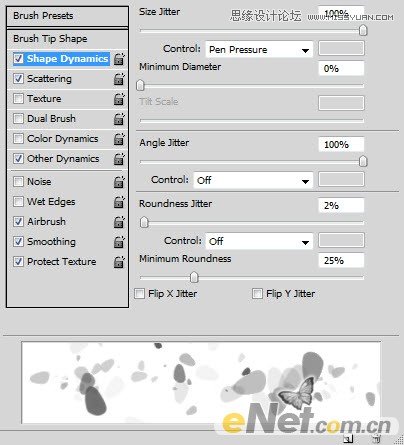Click lock icon next to Color Dynamics

pos(119,139)
